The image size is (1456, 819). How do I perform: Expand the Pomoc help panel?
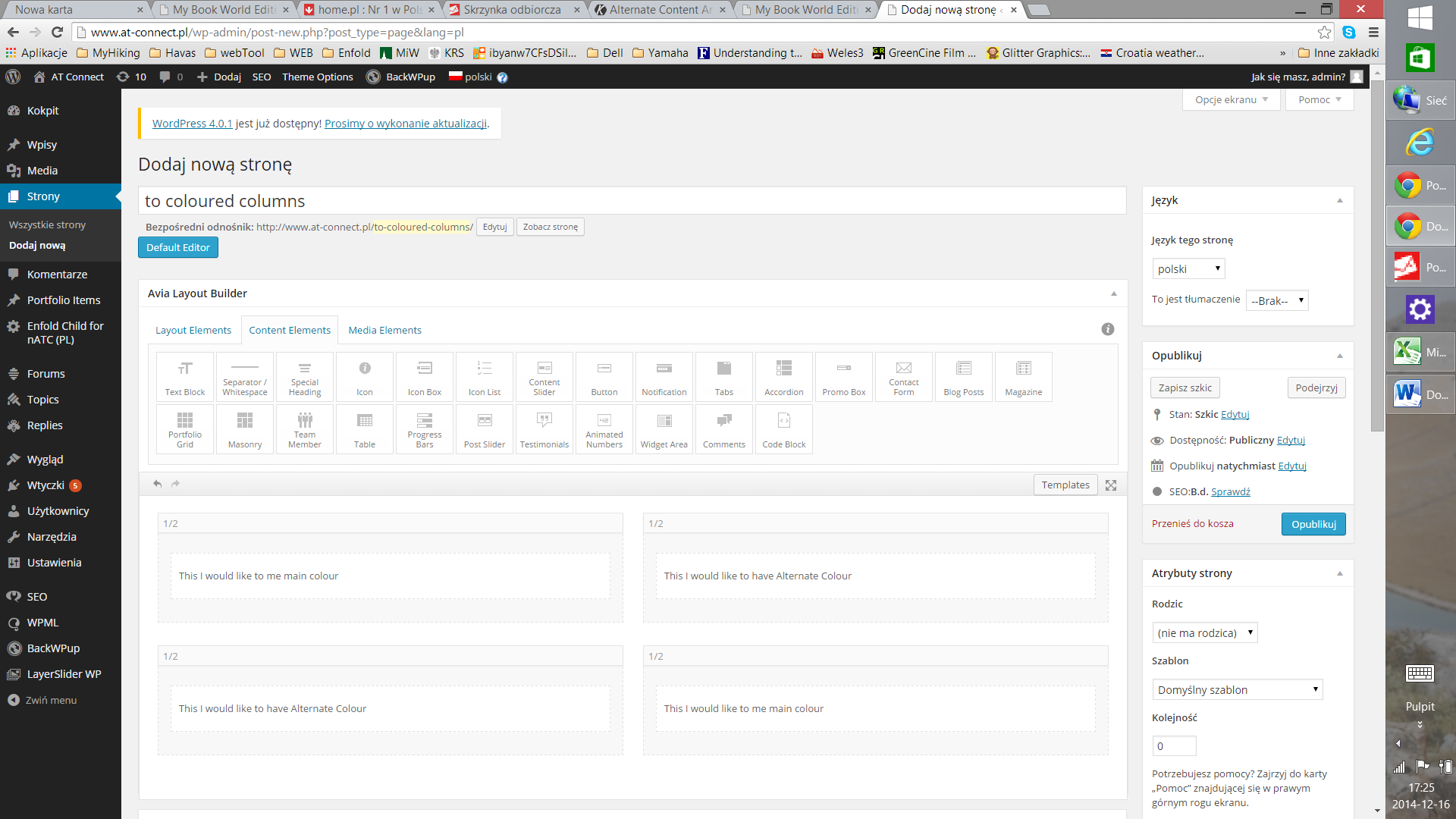[x=1319, y=99]
